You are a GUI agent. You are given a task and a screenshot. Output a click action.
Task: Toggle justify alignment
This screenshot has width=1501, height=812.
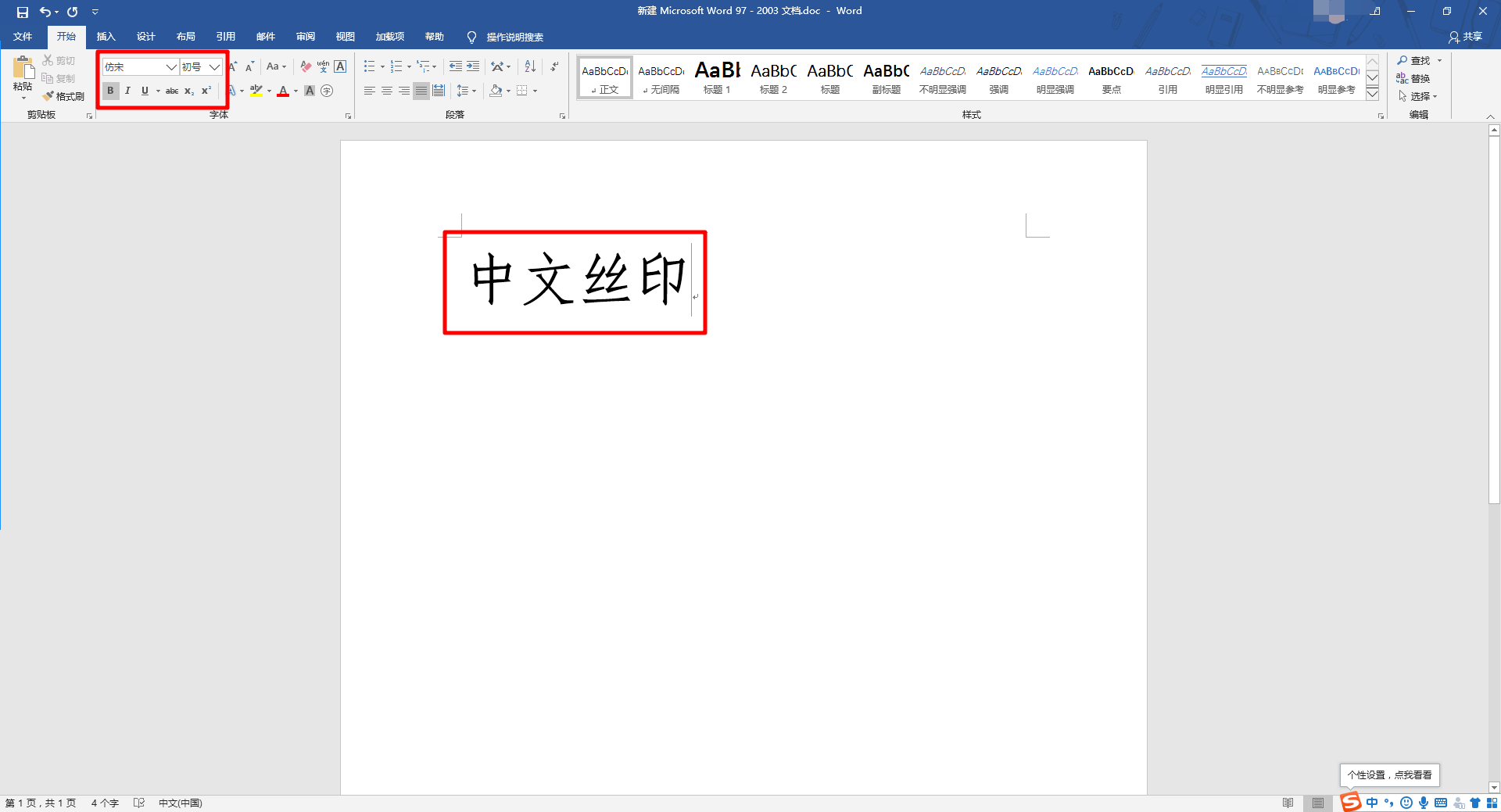point(421,91)
